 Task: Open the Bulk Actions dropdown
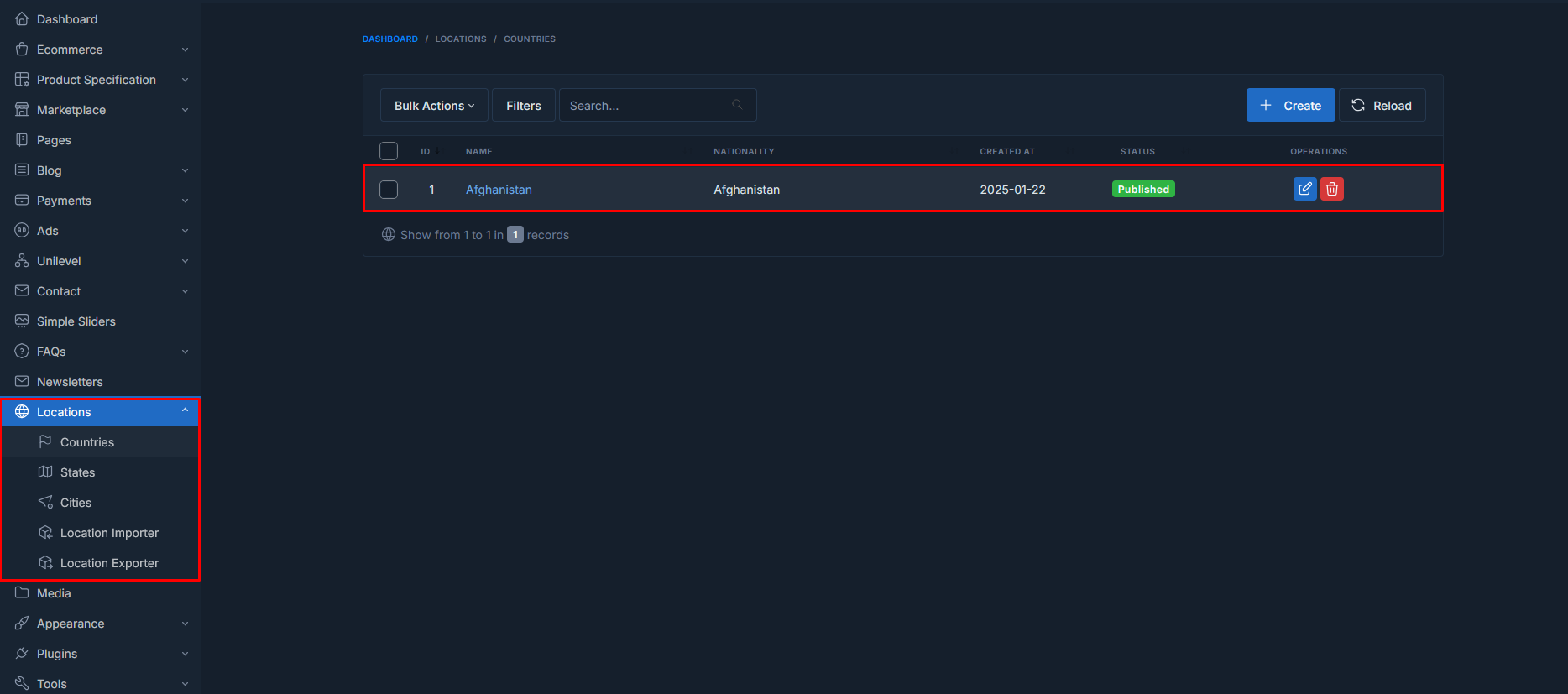434,106
